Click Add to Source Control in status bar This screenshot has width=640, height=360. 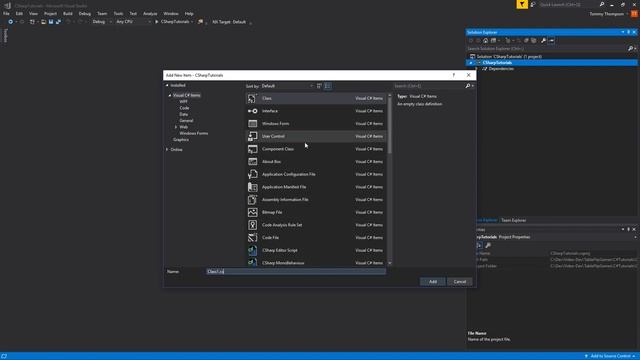coord(610,356)
